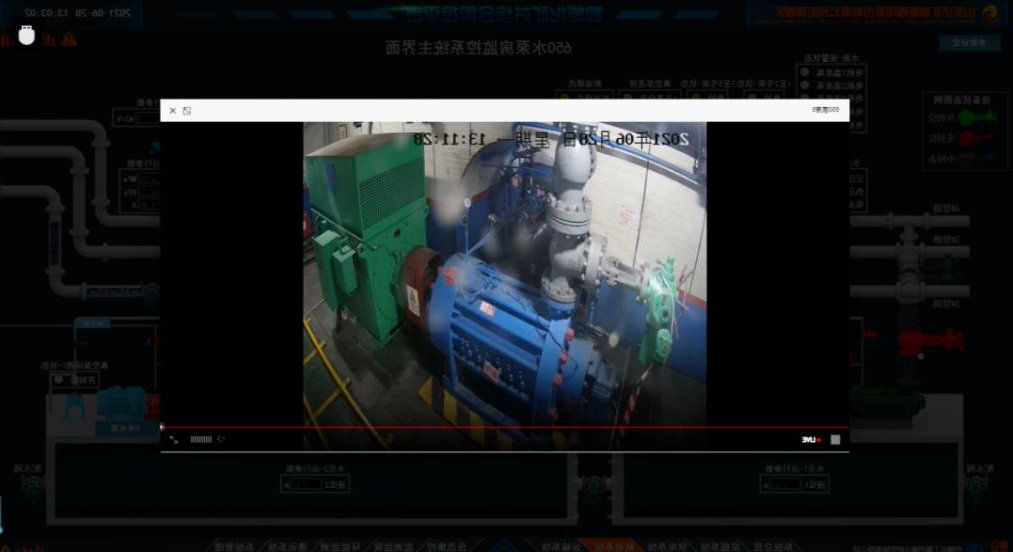Image resolution: width=1013 pixels, height=552 pixels.
Task: Click the restore icon beside popup close
Action: point(187,111)
